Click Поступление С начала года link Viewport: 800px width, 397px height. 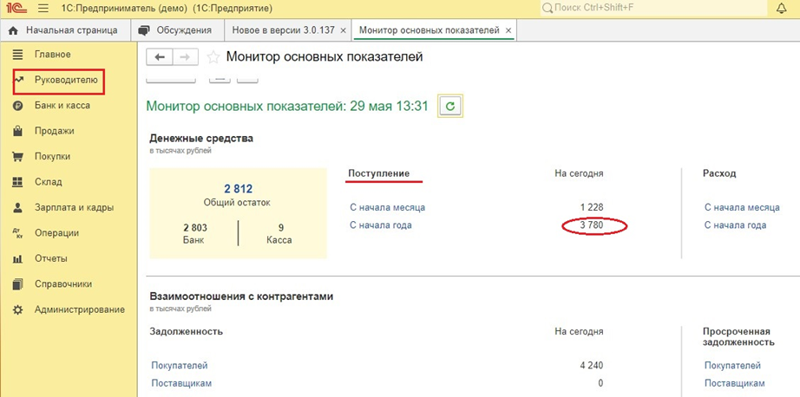(381, 225)
